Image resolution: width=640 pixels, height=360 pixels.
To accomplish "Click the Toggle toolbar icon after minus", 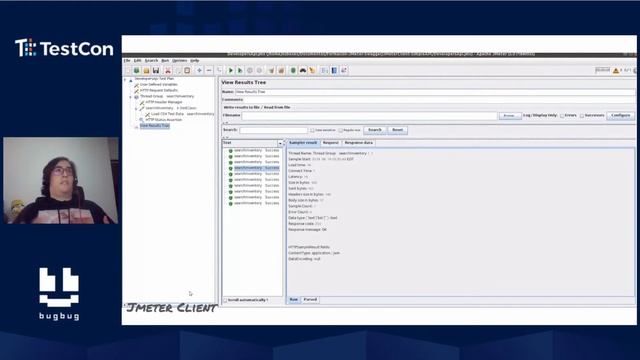I will point(220,71).
